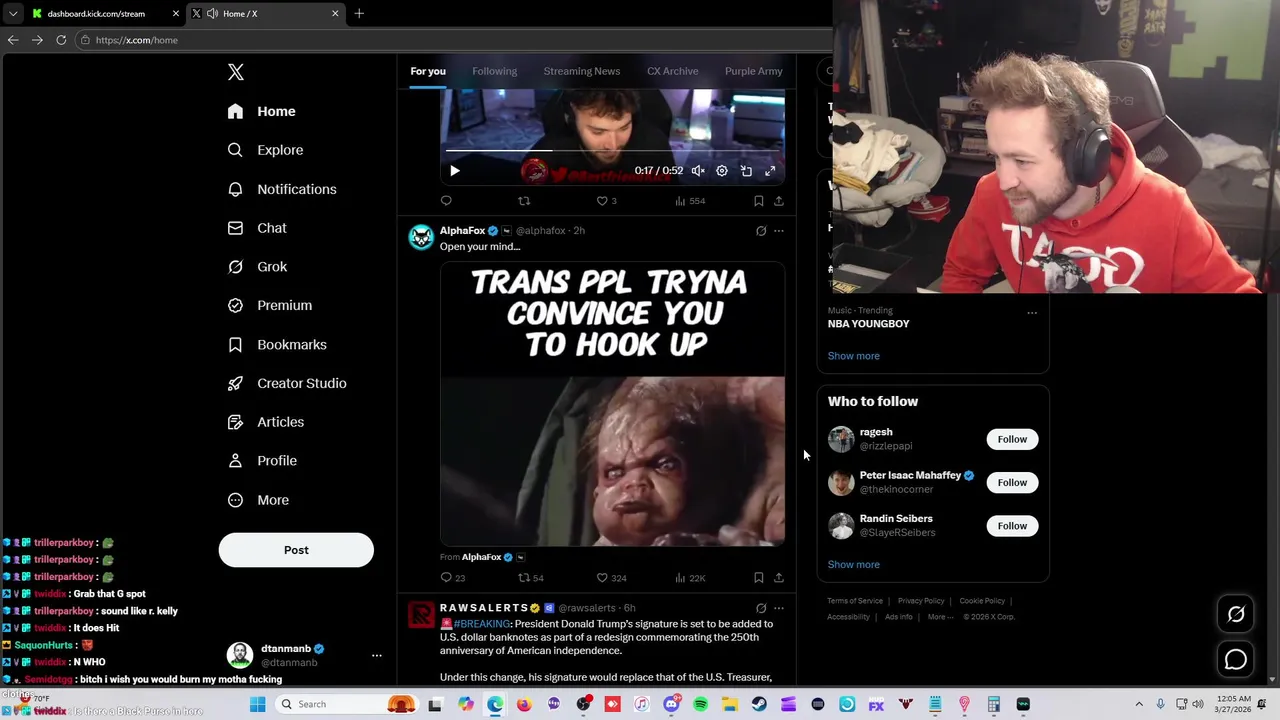Expand footer More menu
Viewport: 1280px width, 720px height.
[940, 617]
